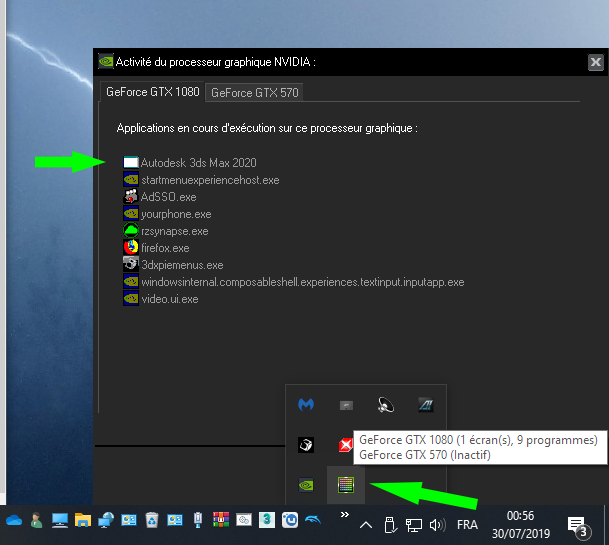Open the wired network status tray icon
The width and height of the screenshot is (609, 545).
pos(414,525)
